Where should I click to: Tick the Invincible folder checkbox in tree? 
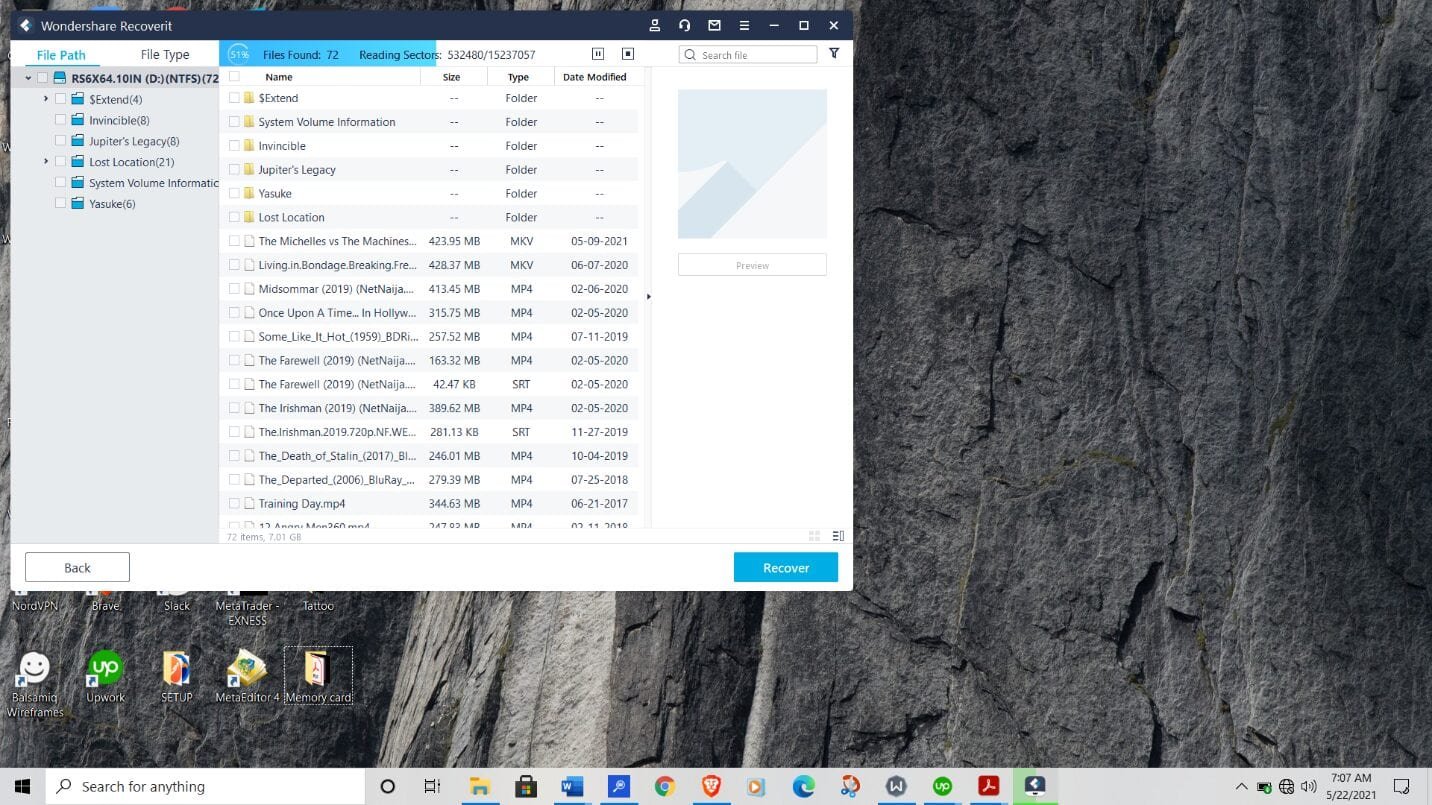[61, 120]
